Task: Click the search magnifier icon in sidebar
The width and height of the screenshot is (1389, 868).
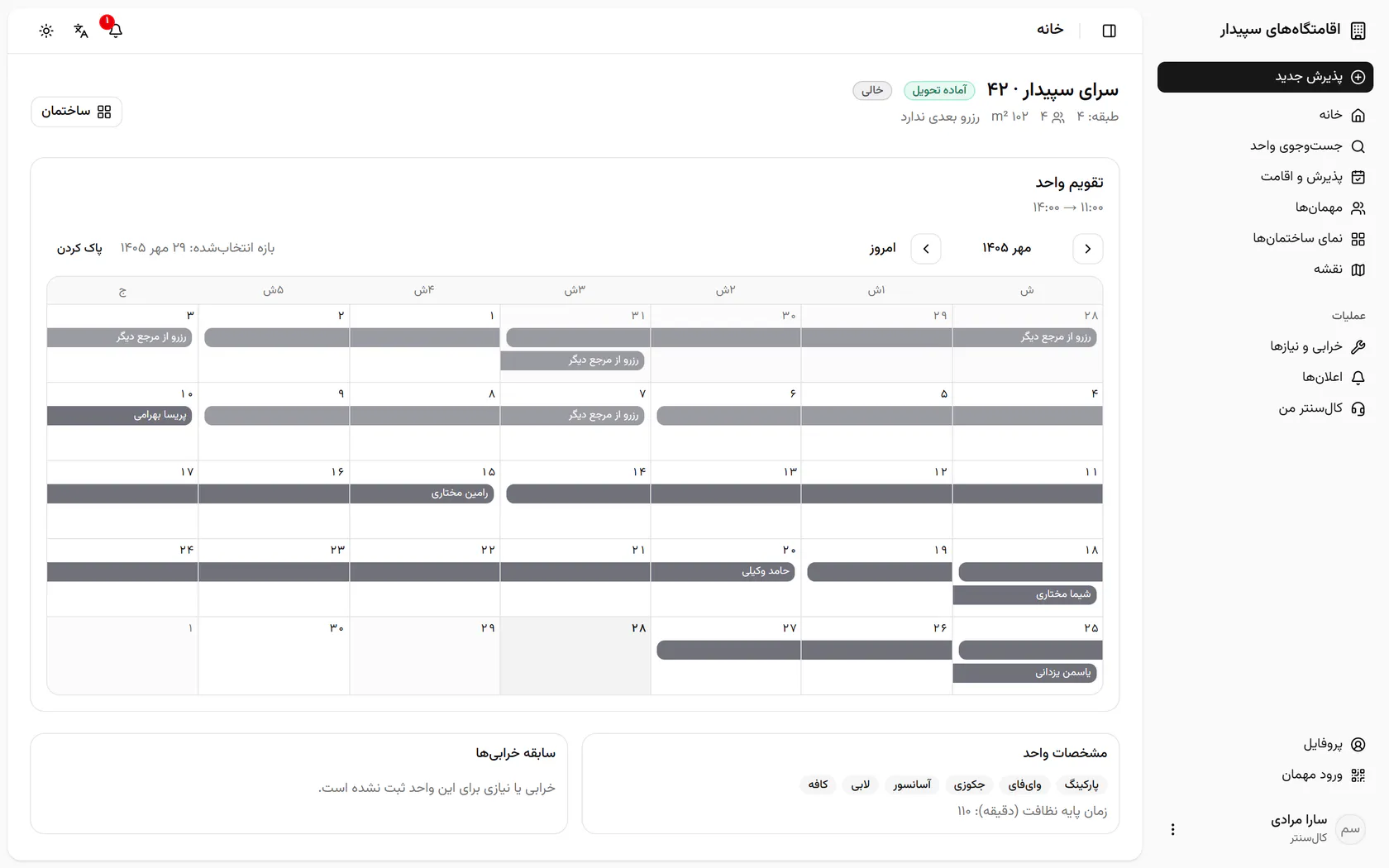Action: 1358,146
